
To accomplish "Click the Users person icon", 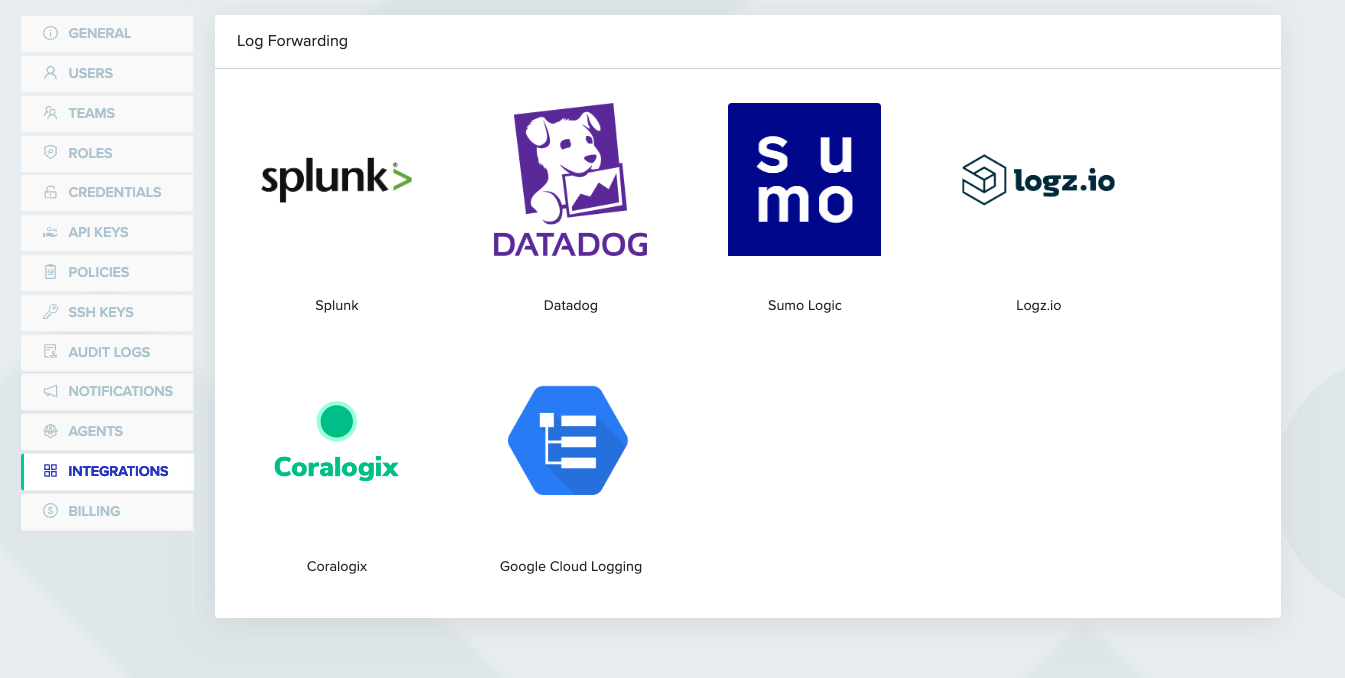I will point(50,73).
